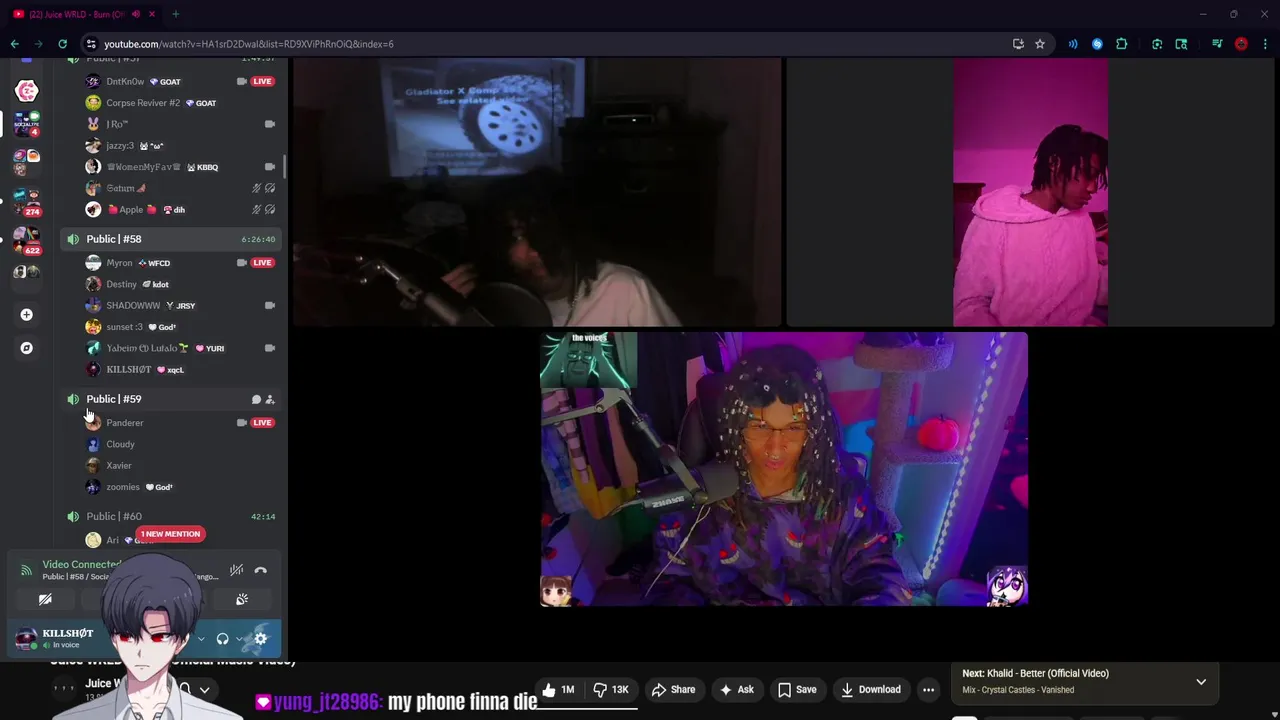Focus the purple-lit streamer video tile

point(784,469)
